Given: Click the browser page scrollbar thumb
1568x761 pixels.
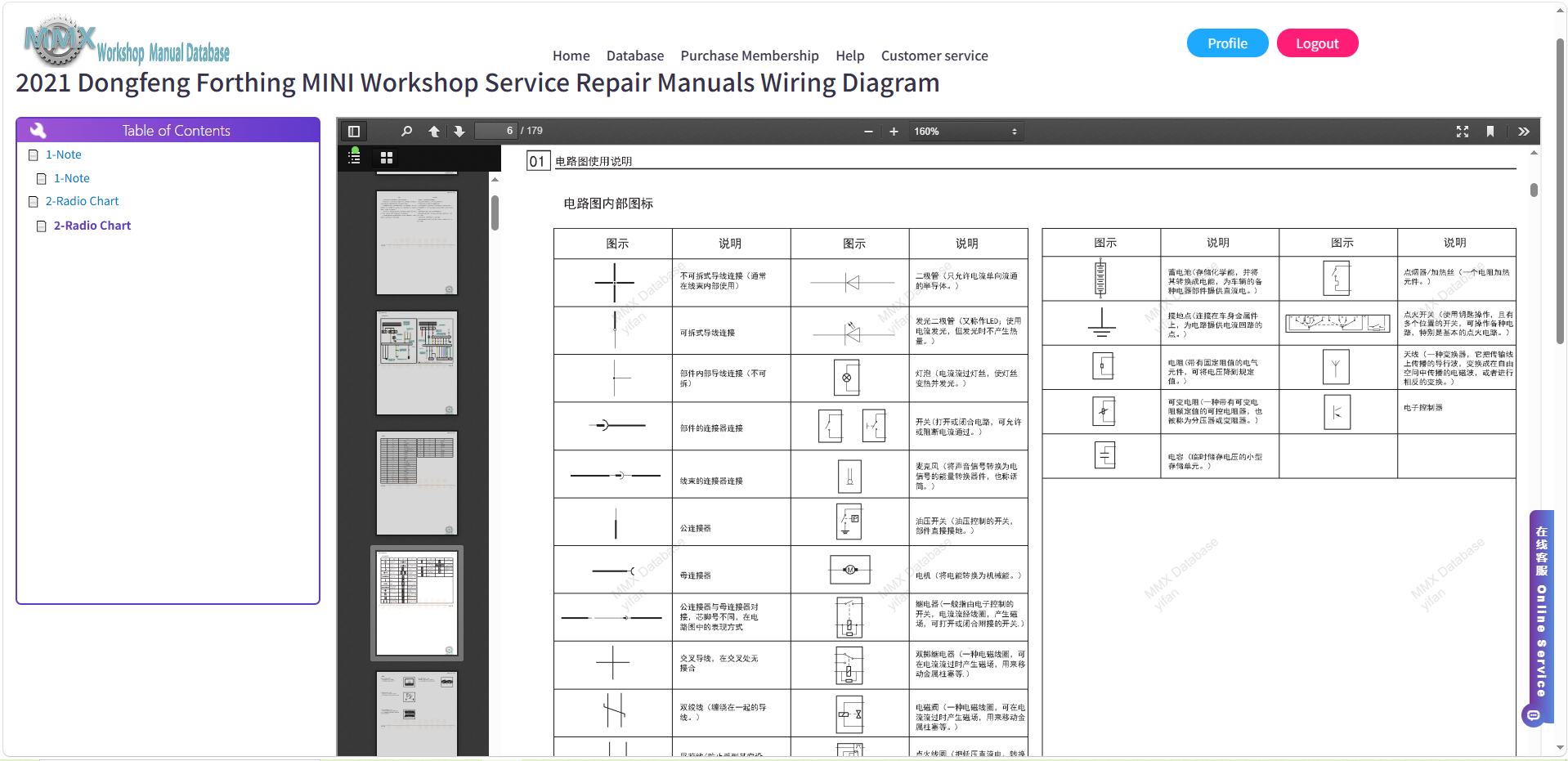Looking at the screenshot, I should coord(1560,190).
